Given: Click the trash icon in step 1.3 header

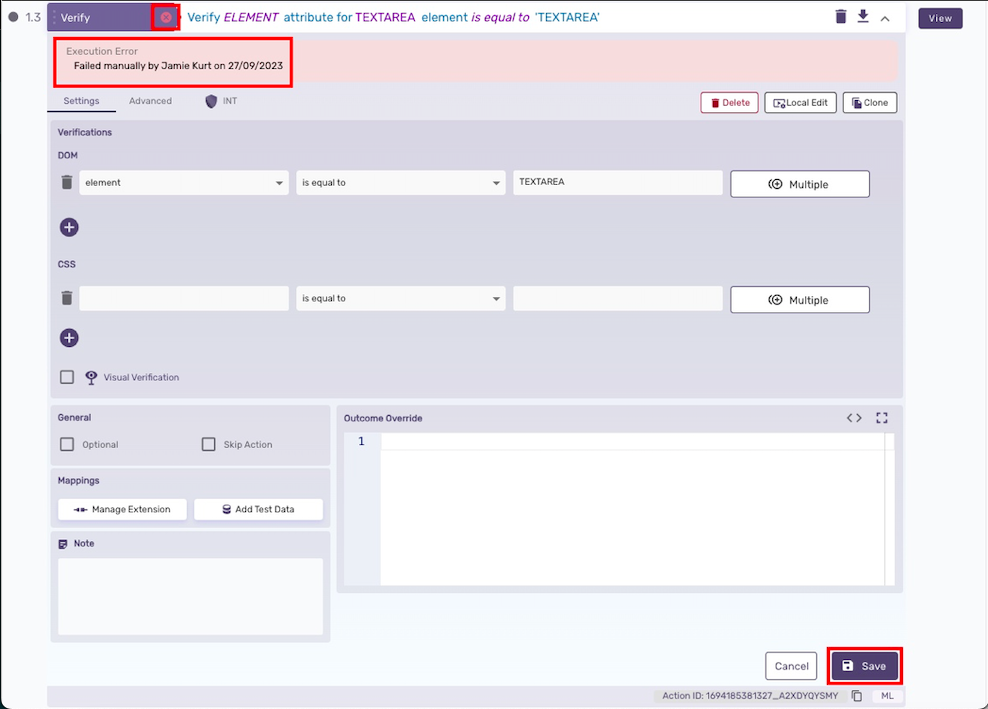Looking at the screenshot, I should tap(841, 17).
